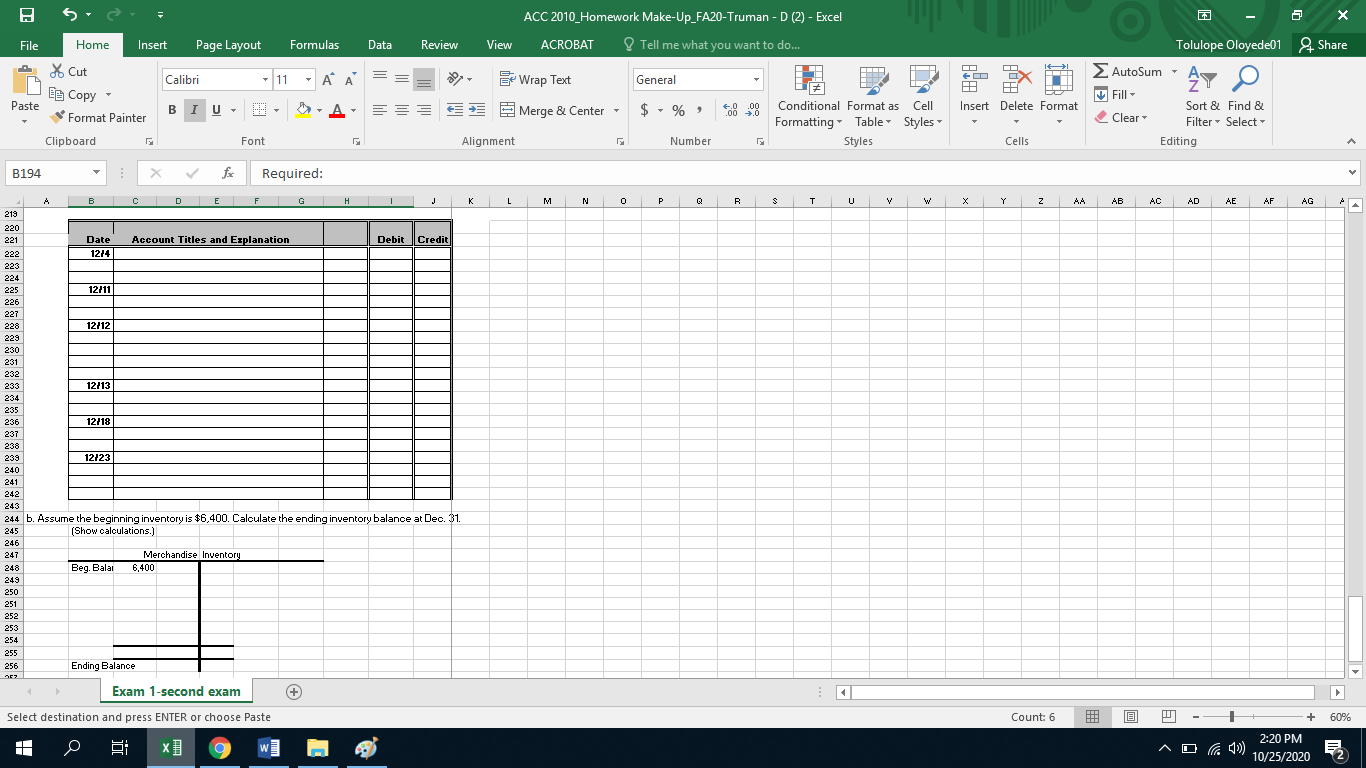The image size is (1366, 768).
Task: Click Merge & Center button
Action: pos(553,111)
